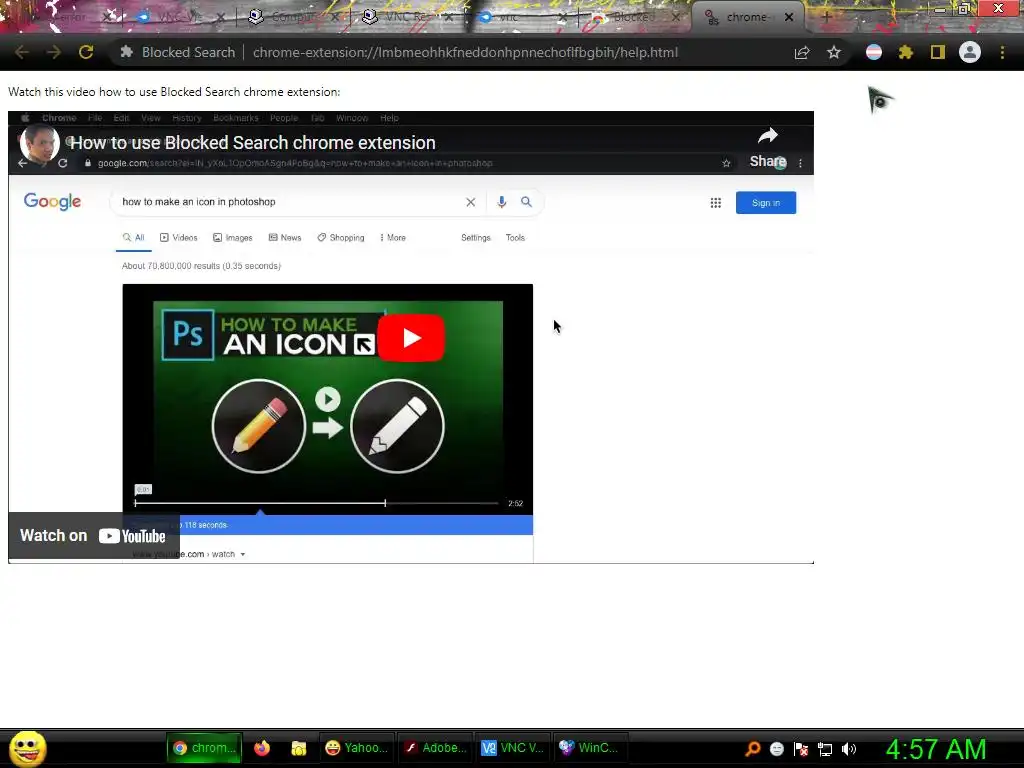The height and width of the screenshot is (768, 1024).
Task: Open the Chrome three-dot menu
Action: click(x=1002, y=52)
